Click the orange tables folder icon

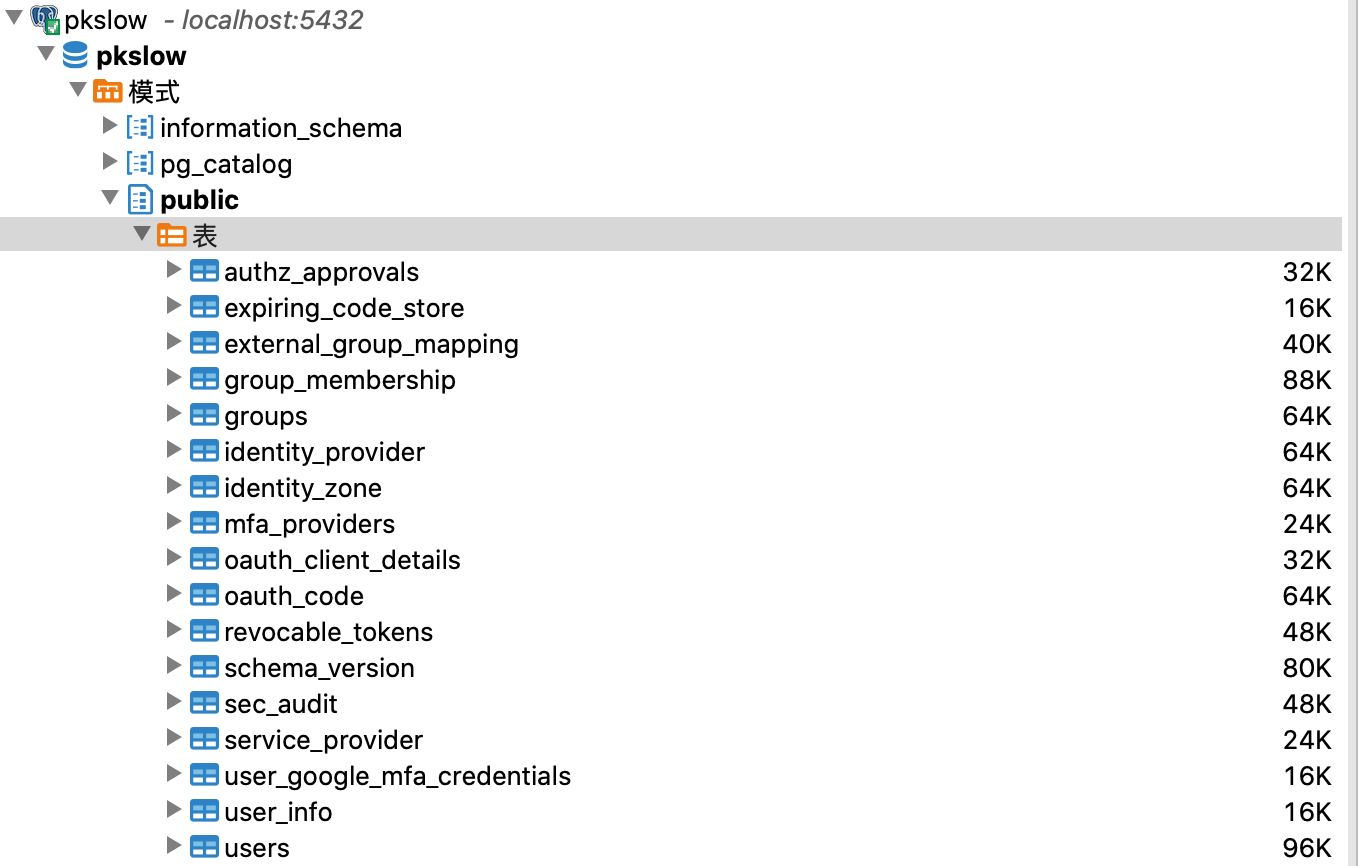[x=172, y=236]
